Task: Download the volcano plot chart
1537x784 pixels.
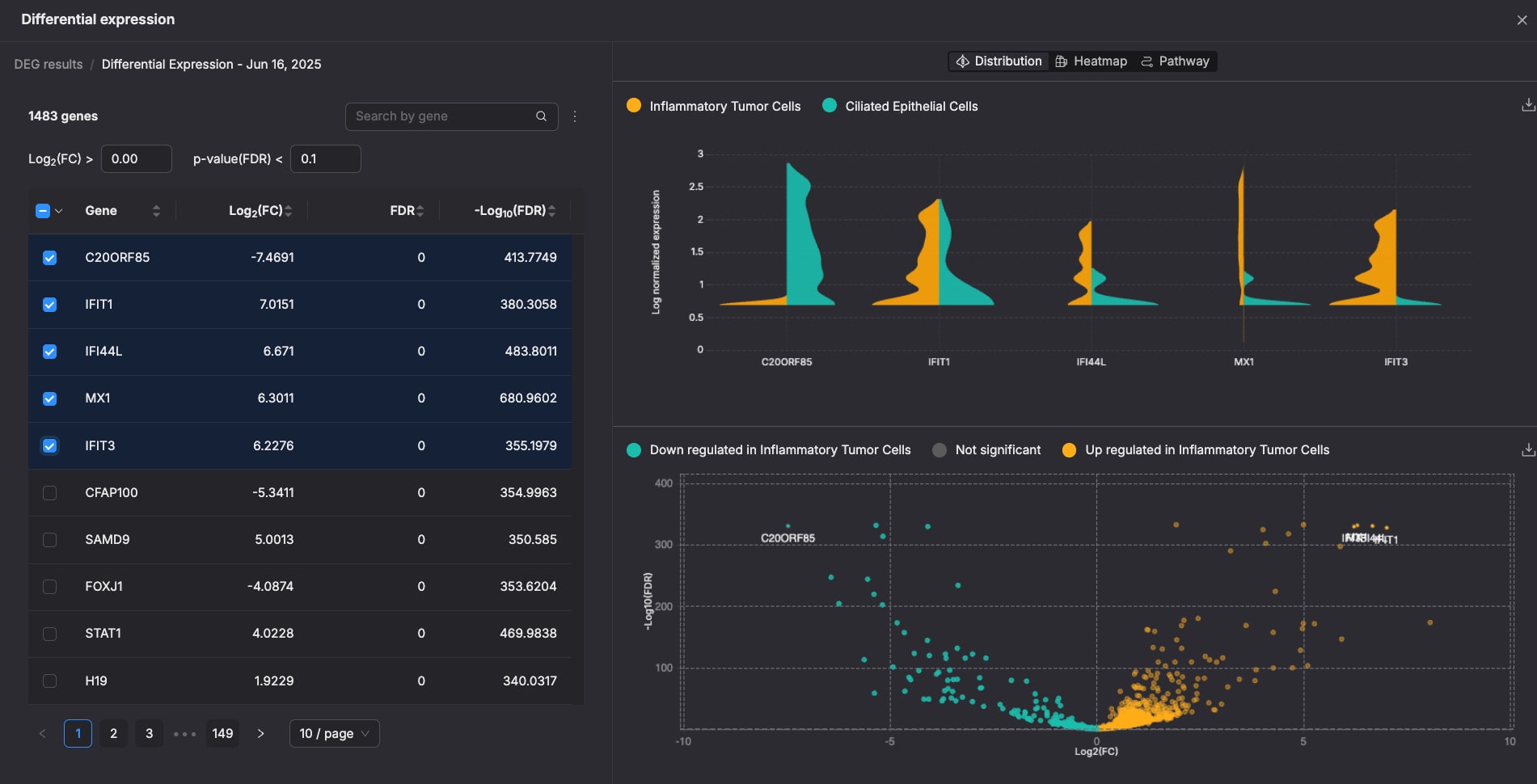Action: [1527, 449]
